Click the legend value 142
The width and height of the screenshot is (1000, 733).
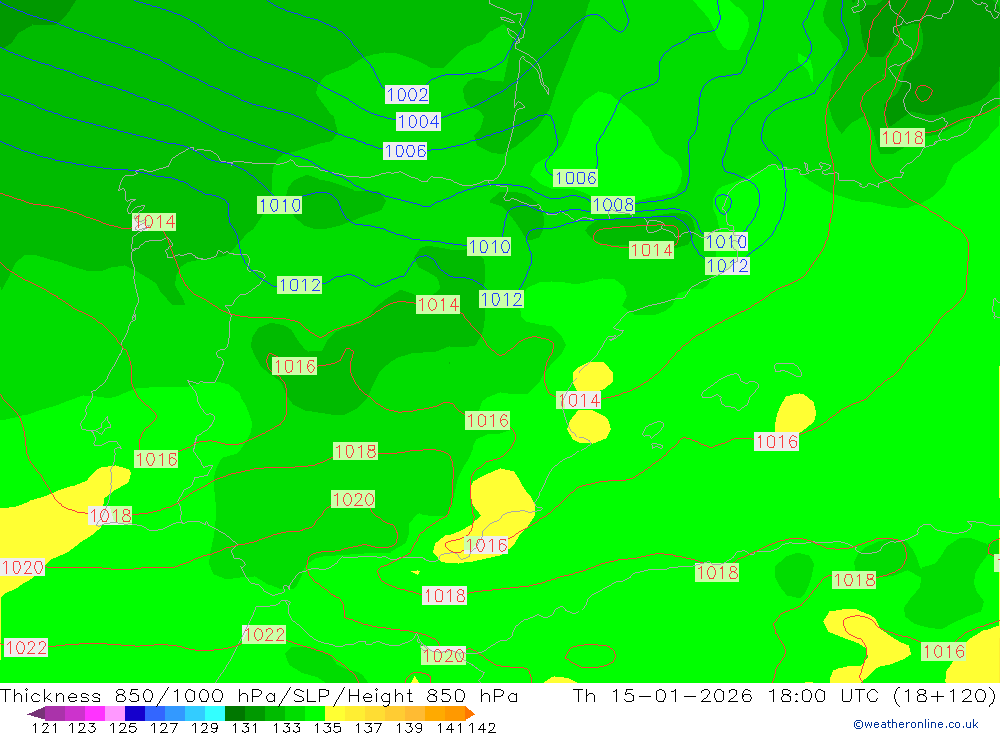click(482, 728)
